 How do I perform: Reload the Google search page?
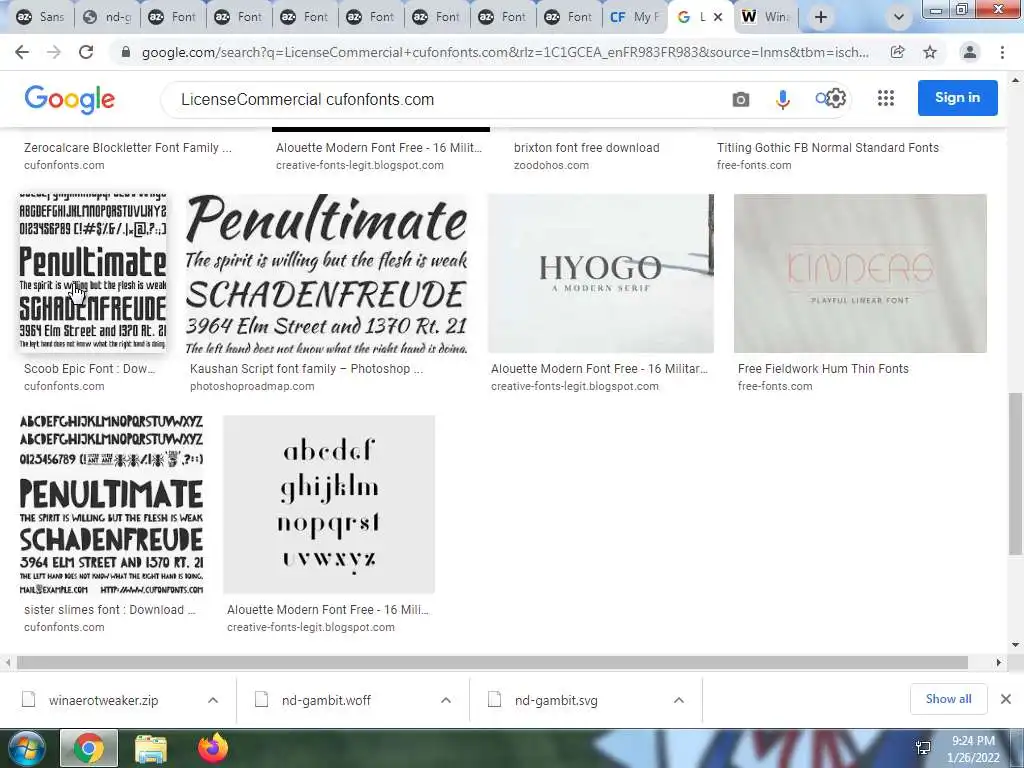pos(86,52)
